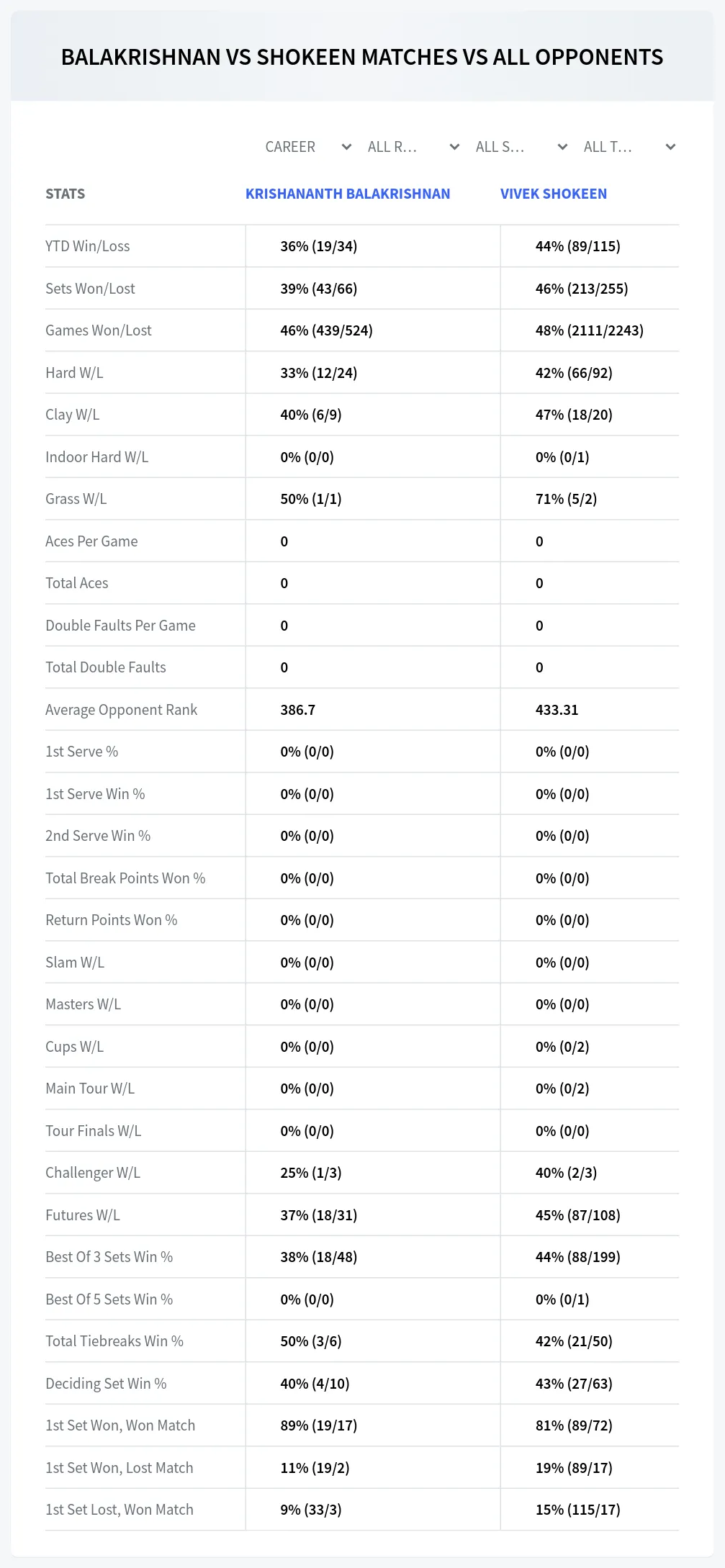Viewport: 725px width, 1568px height.
Task: Click the STATS column header
Action: [65, 194]
